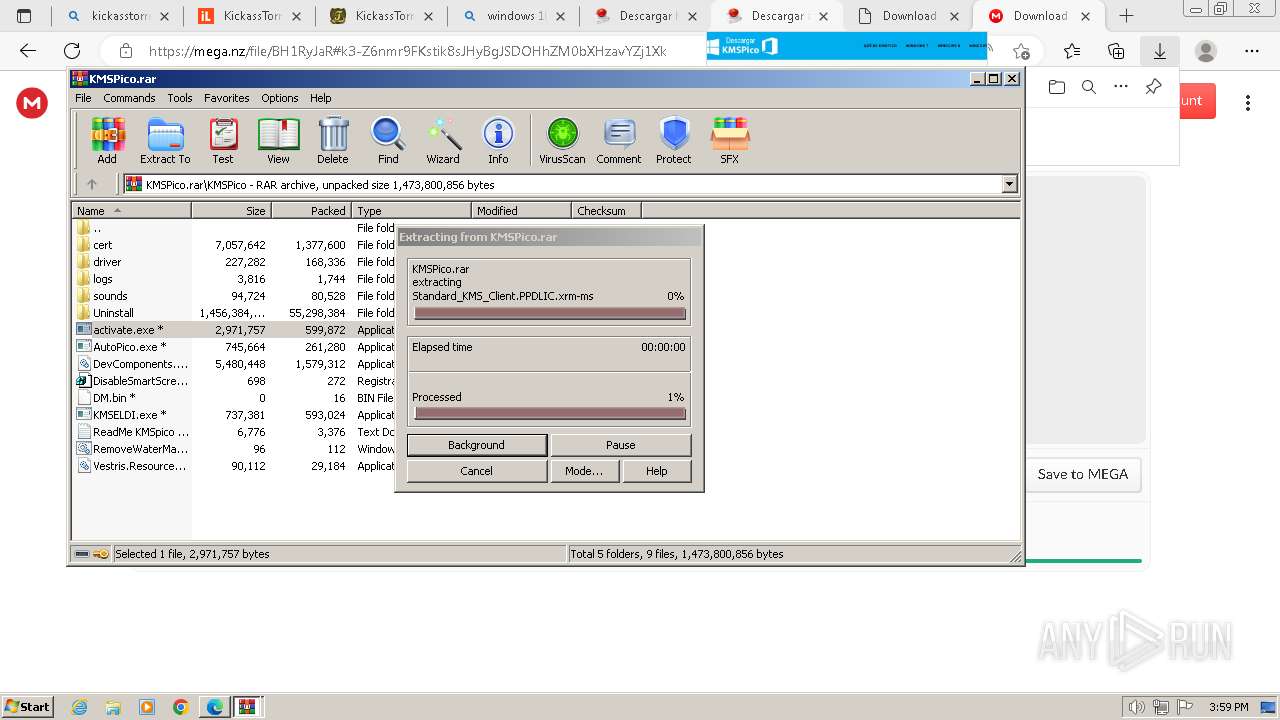Sort file list by Name column
The height and width of the screenshot is (720, 1280).
pos(131,210)
